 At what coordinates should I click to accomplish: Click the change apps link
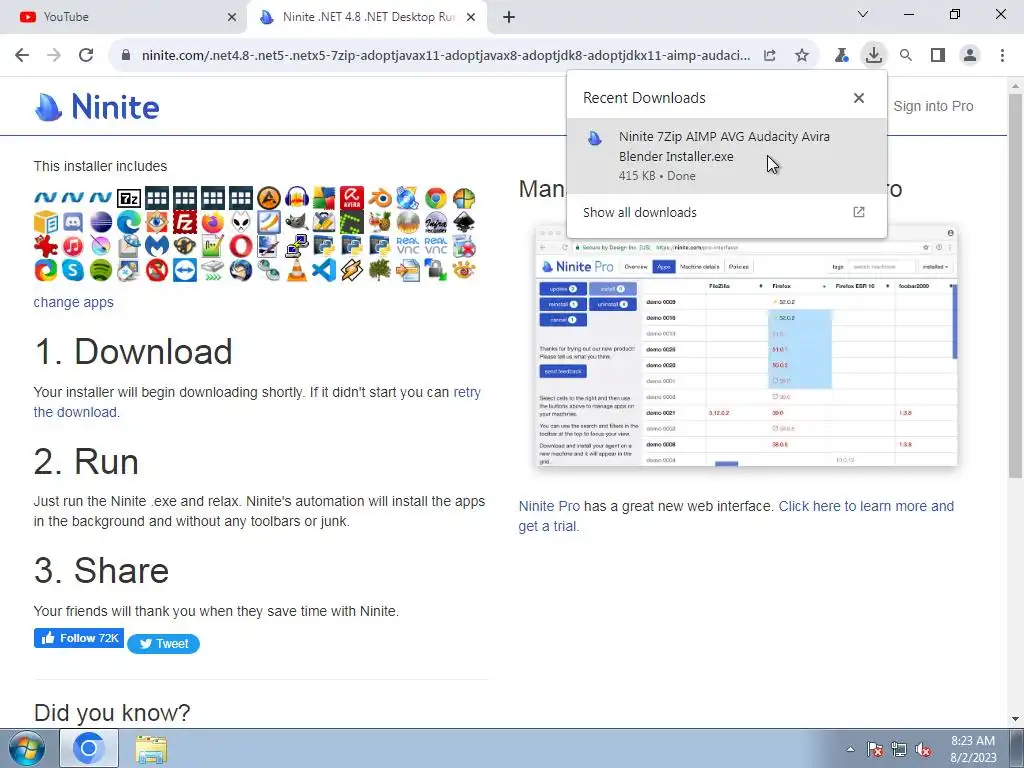(74, 302)
